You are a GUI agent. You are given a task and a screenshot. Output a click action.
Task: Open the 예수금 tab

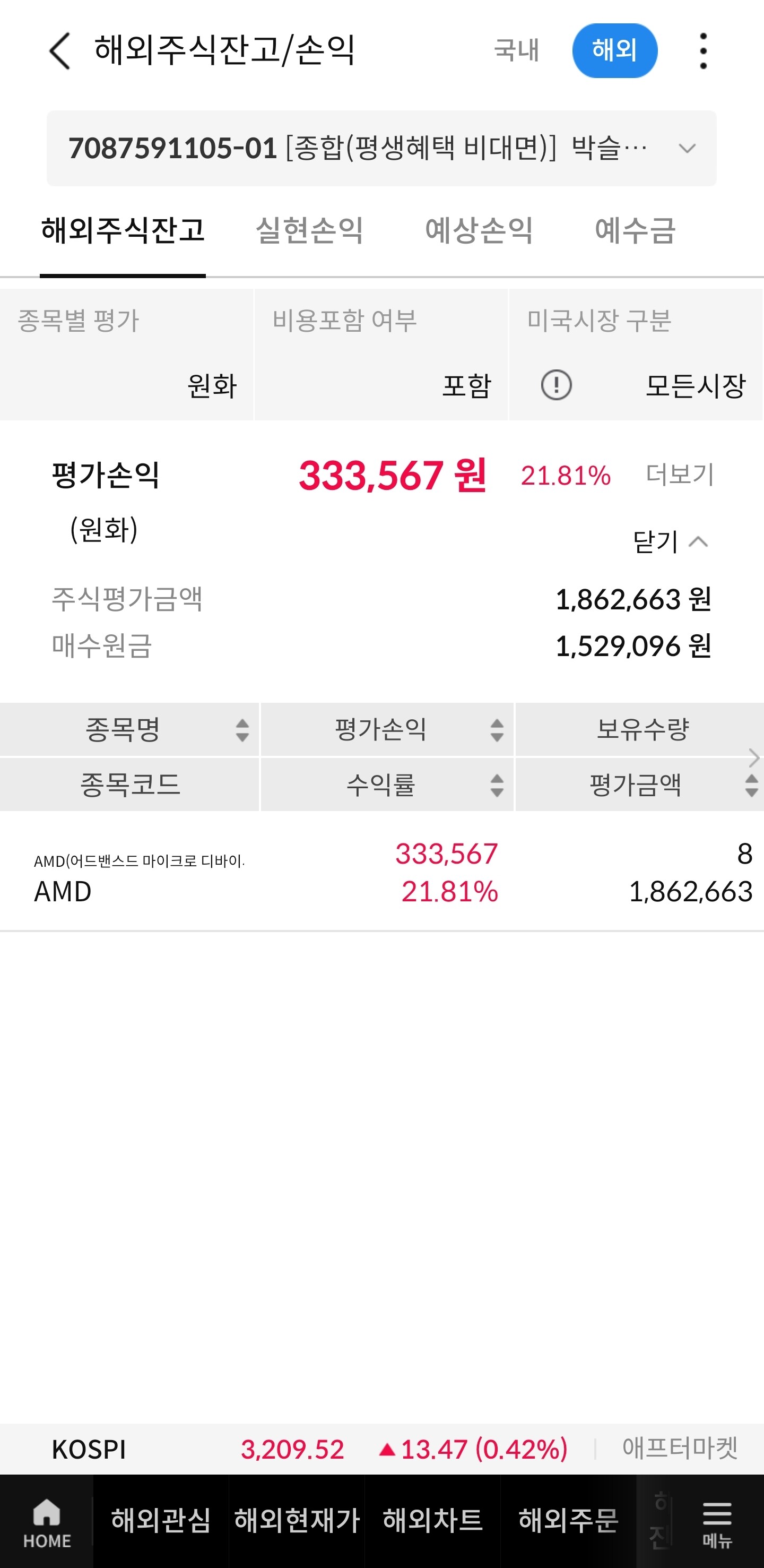click(635, 231)
